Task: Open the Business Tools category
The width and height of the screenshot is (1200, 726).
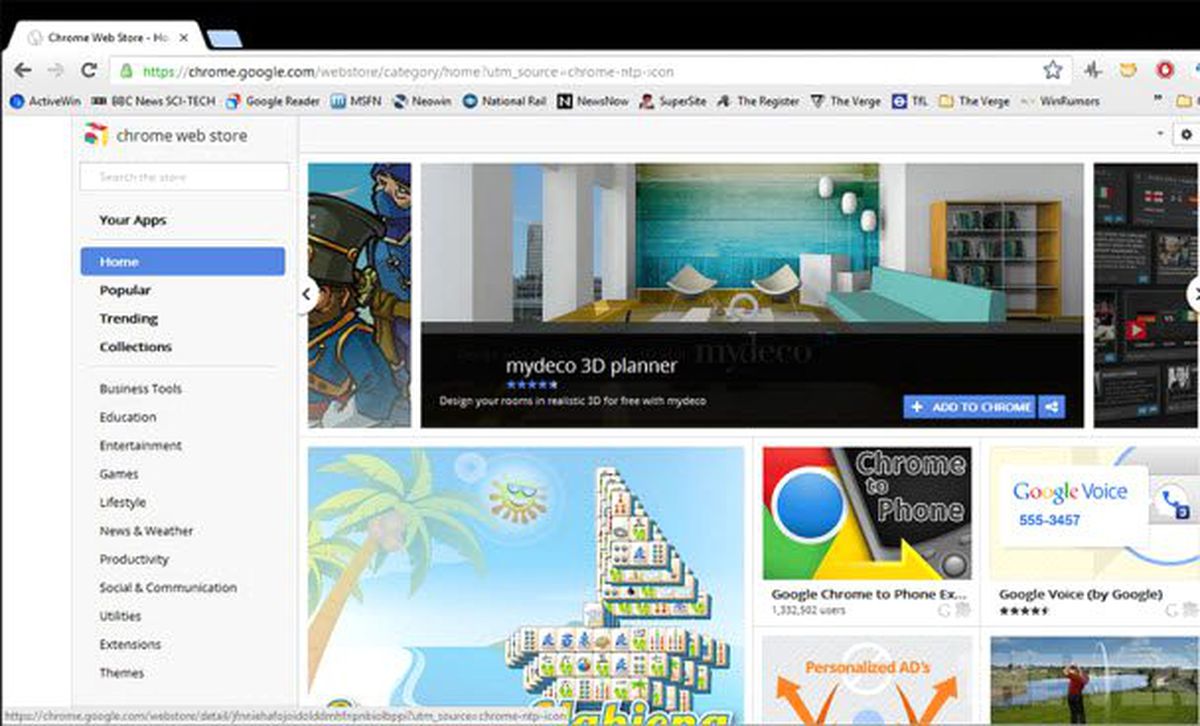Action: point(141,389)
